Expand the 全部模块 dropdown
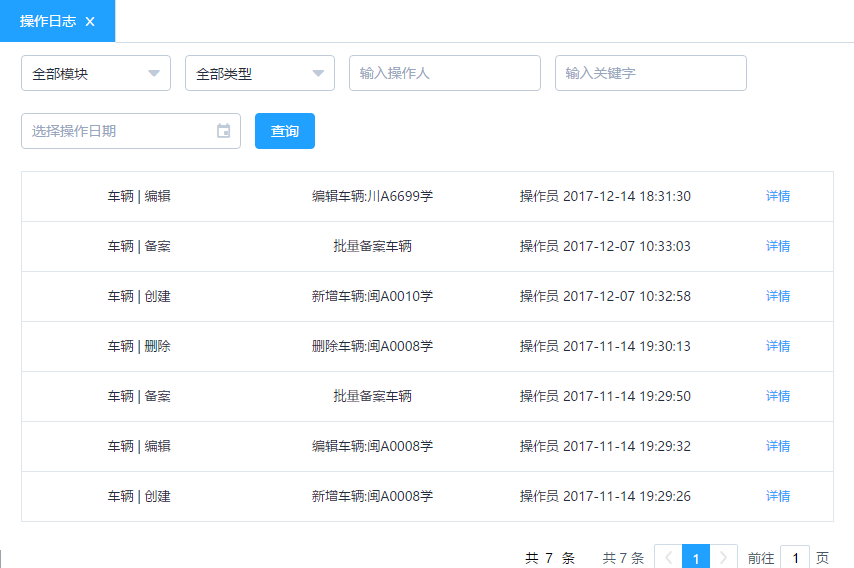 click(96, 73)
